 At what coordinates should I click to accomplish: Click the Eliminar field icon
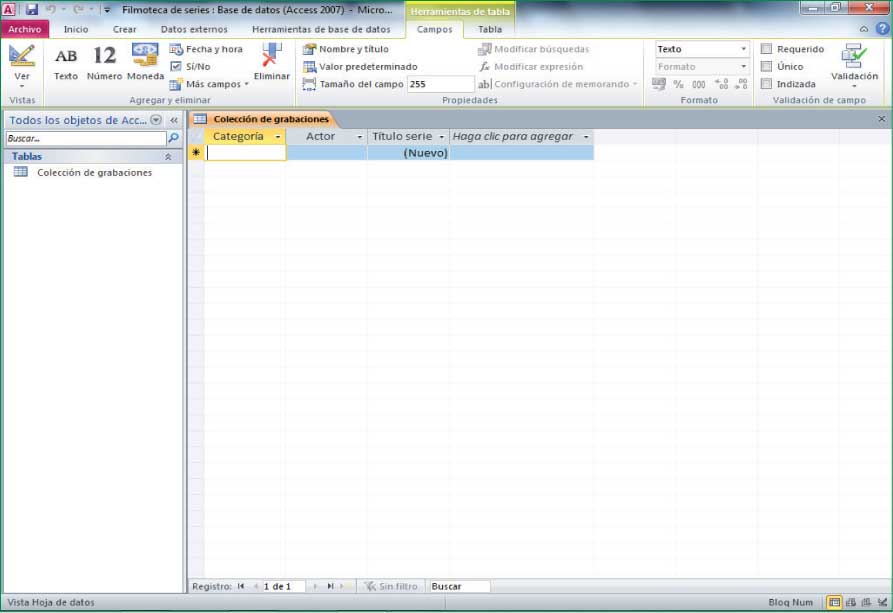click(x=271, y=63)
